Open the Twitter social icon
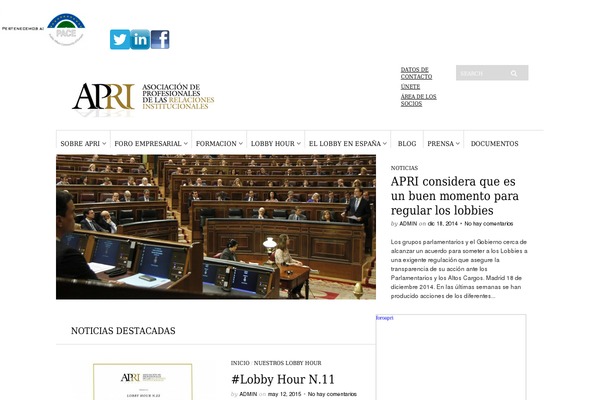 pyautogui.click(x=120, y=39)
